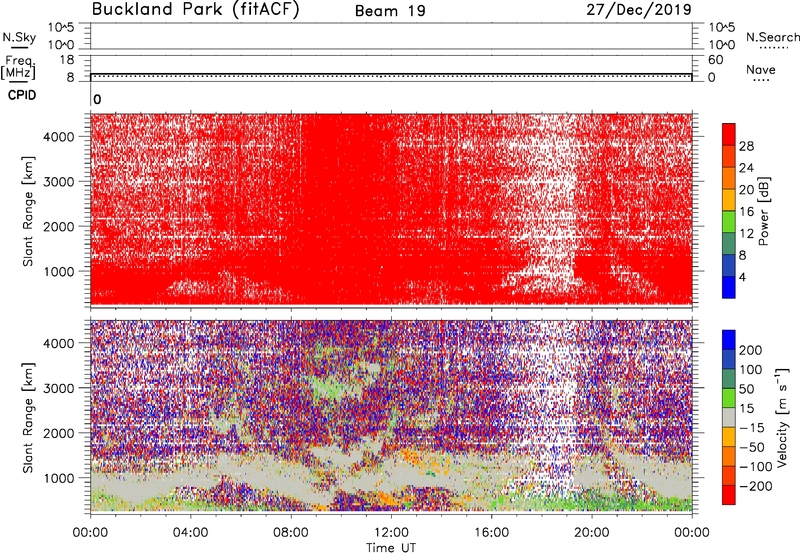
Task: Select the teal 8–12 dB power colorbar segment
Action: [729, 244]
